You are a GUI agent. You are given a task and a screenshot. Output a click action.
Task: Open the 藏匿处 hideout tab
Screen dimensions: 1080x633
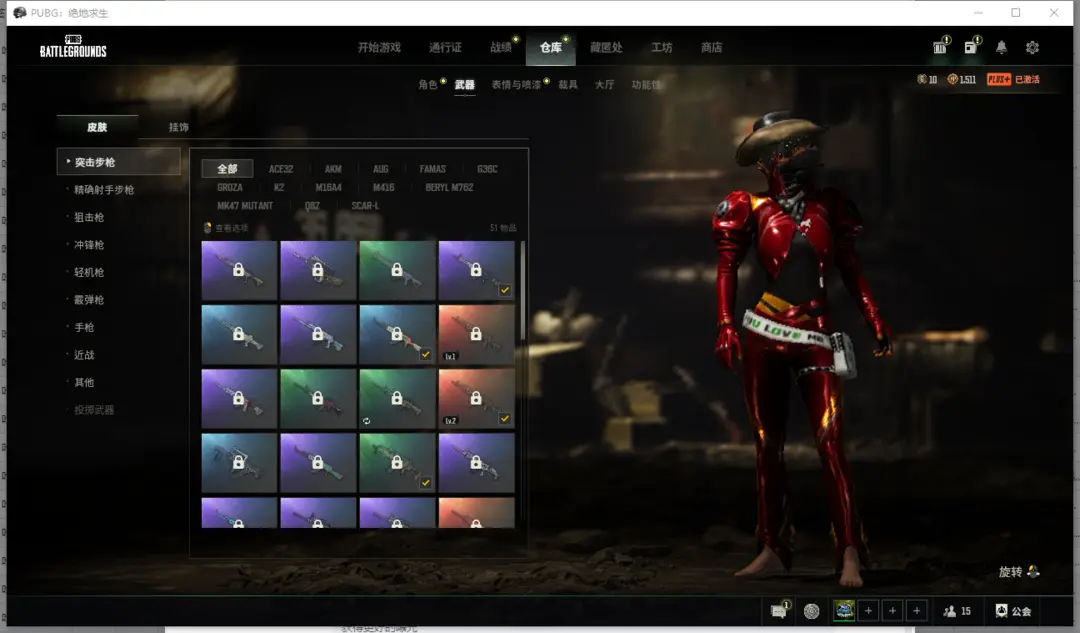tap(606, 47)
